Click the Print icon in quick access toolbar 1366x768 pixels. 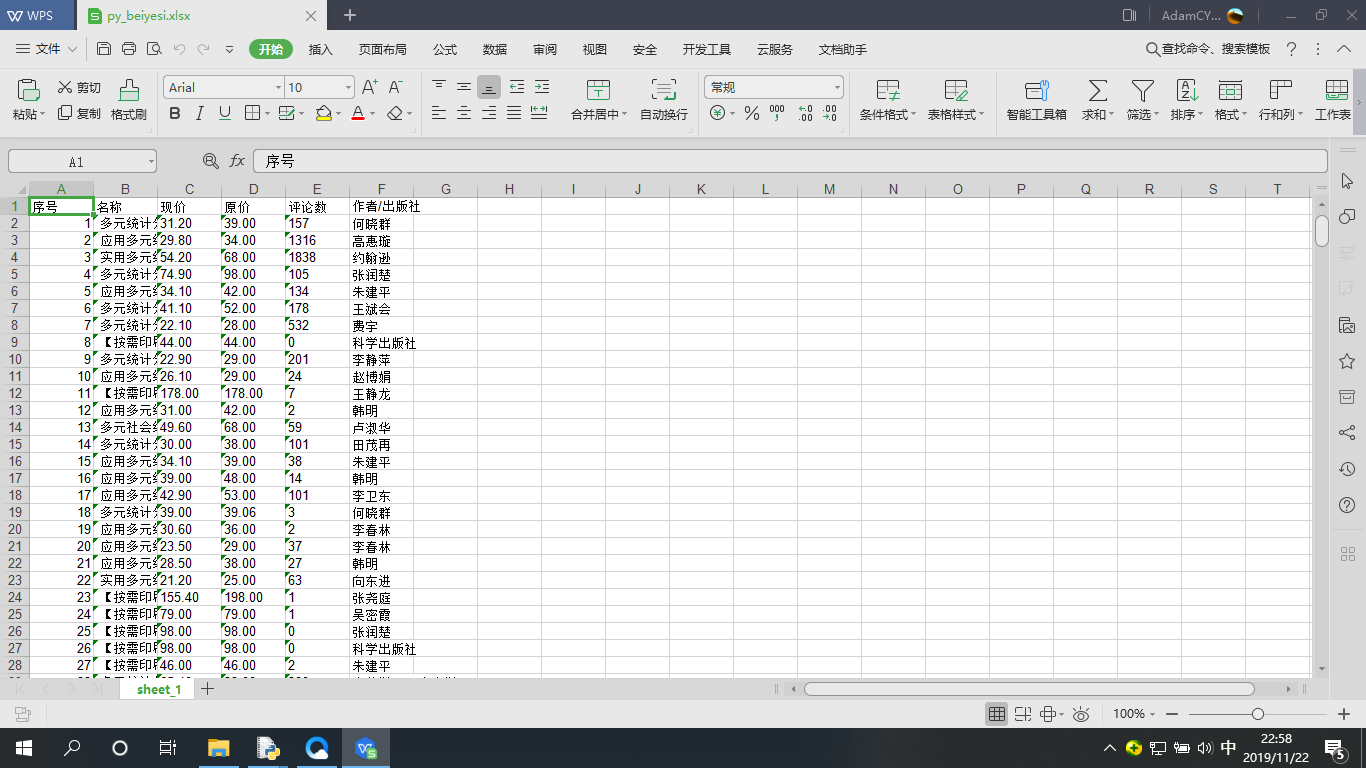[x=129, y=49]
